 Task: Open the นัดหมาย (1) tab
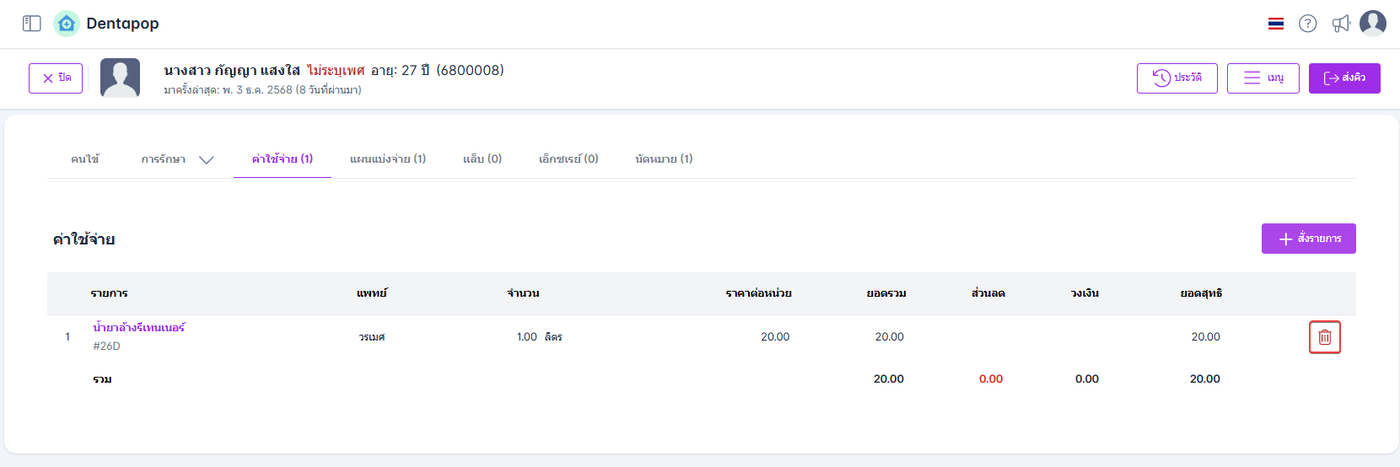(x=664, y=159)
